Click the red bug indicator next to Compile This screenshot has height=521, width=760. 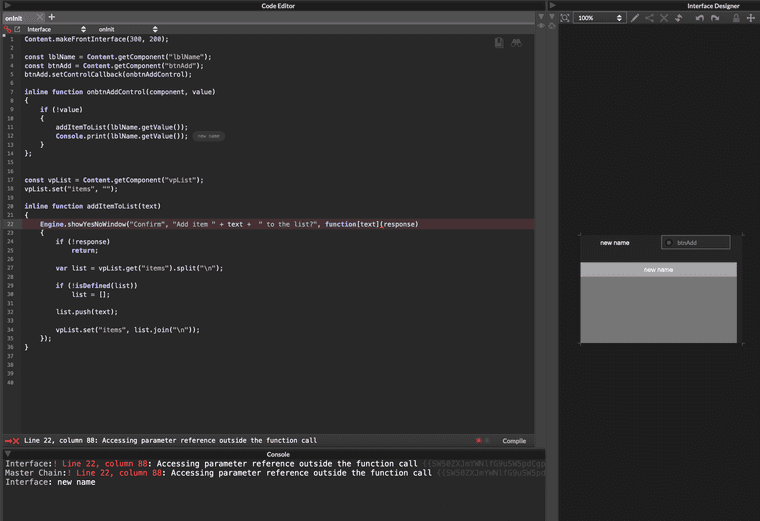point(478,441)
